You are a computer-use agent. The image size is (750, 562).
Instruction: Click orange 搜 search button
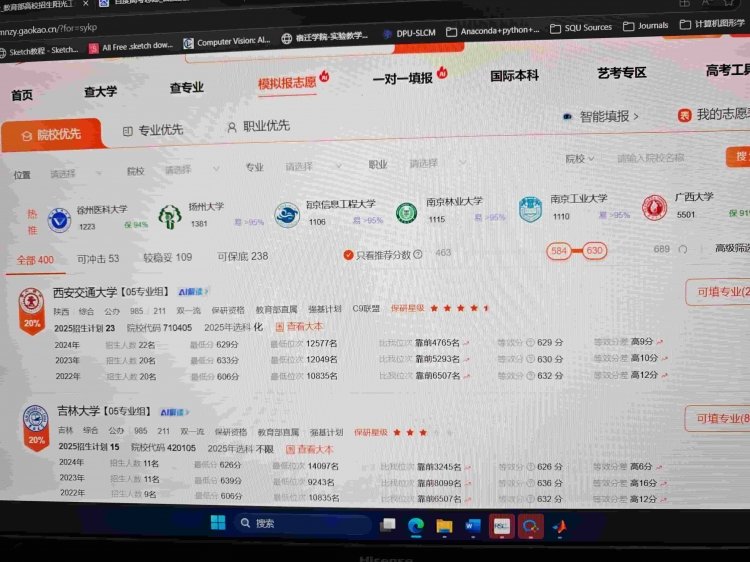point(738,156)
